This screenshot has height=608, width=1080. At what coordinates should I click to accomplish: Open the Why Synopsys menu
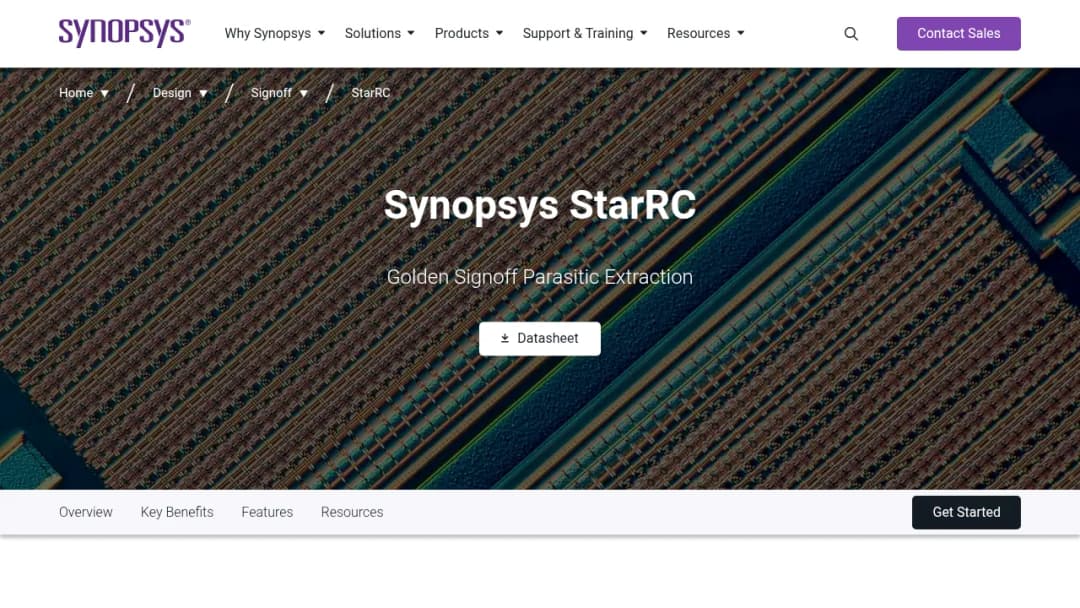(x=267, y=33)
